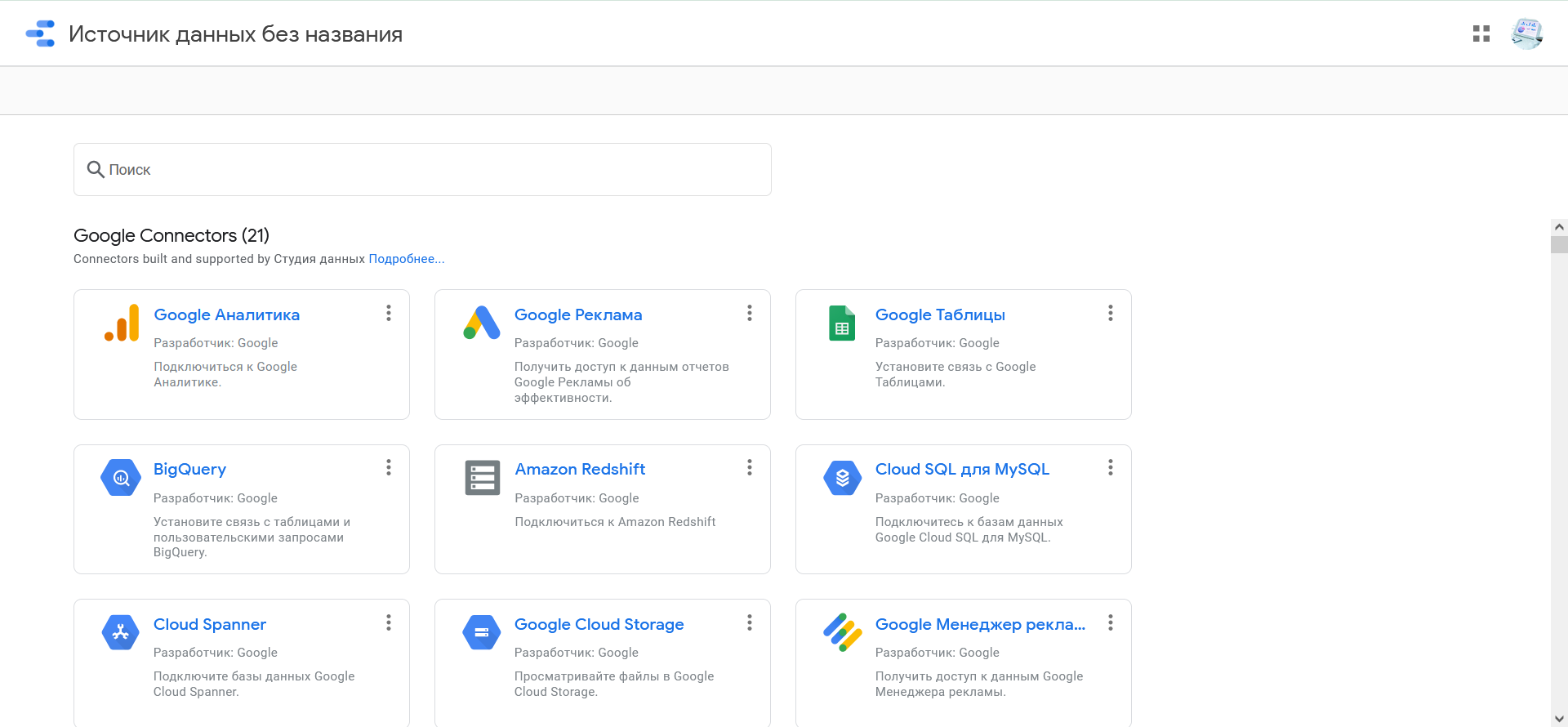Click the scrollbar down arrow

coord(1559,719)
